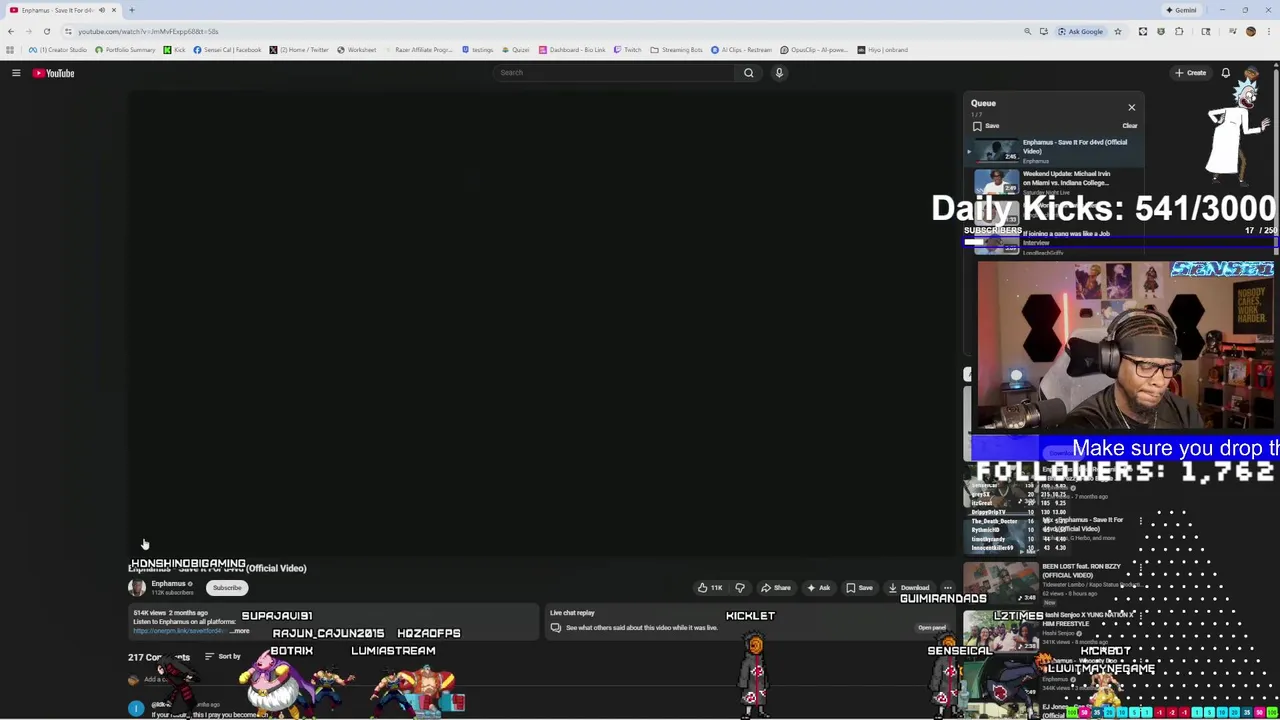Open Sensei Cal Facebook bookmark
Viewport: 1280px width, 720px height.
tap(227, 50)
